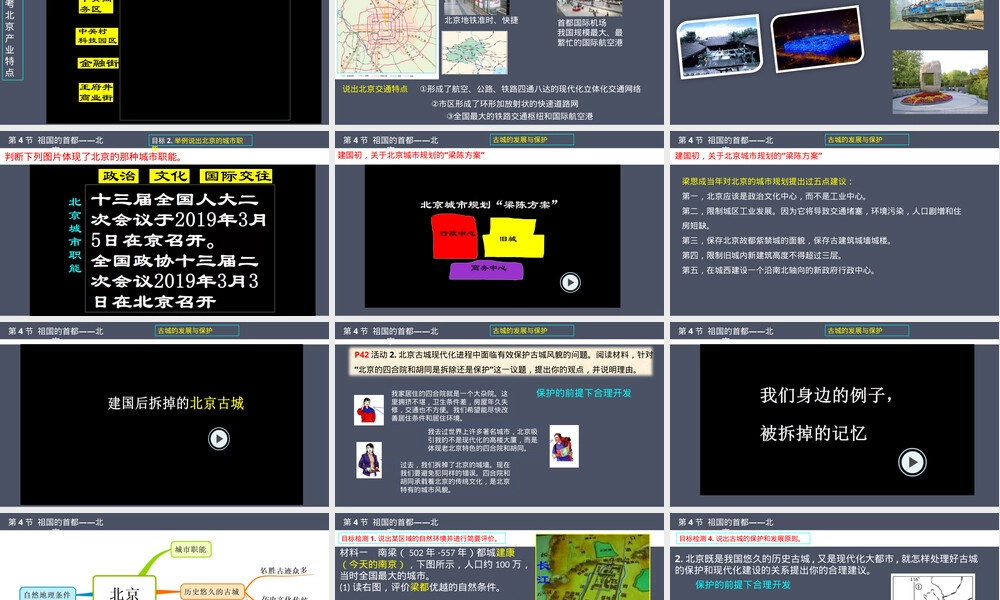
Task: Click the 中关村科技园区 yellow label
Action: tap(97, 36)
